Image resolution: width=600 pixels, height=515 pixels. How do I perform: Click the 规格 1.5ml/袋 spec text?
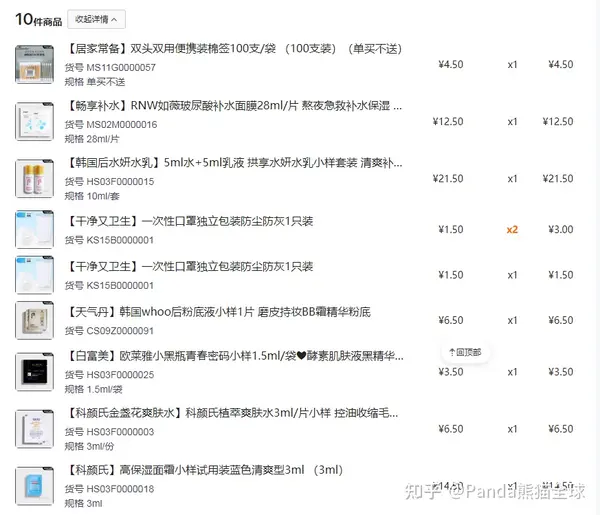94,390
